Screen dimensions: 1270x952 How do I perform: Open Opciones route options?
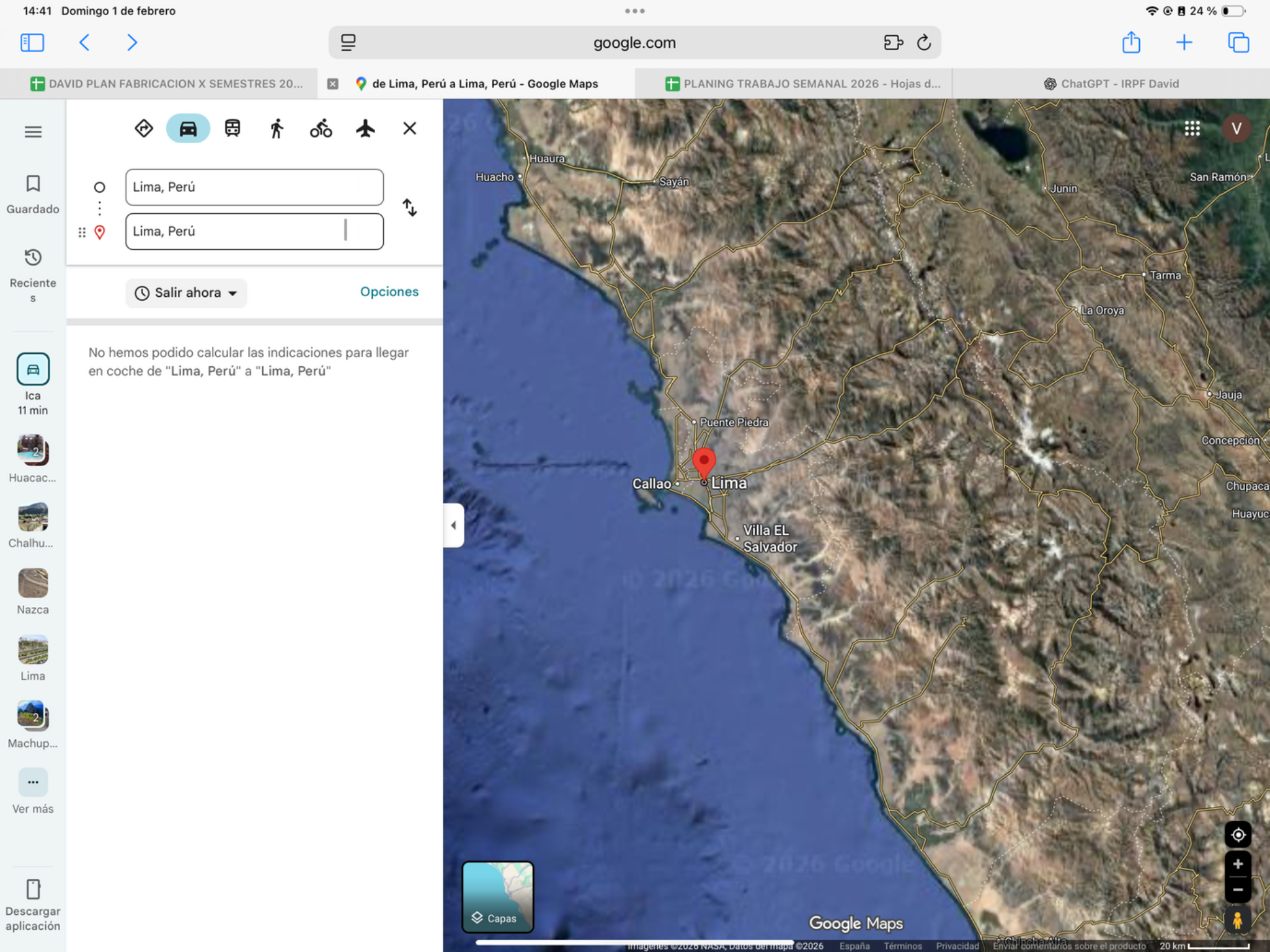(389, 291)
